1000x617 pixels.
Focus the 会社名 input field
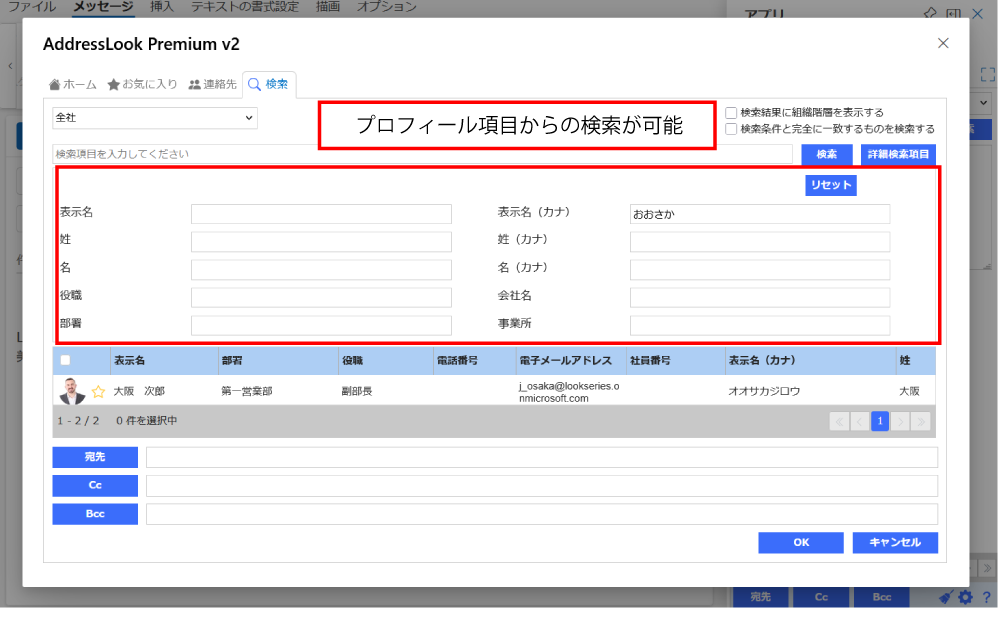pos(760,298)
